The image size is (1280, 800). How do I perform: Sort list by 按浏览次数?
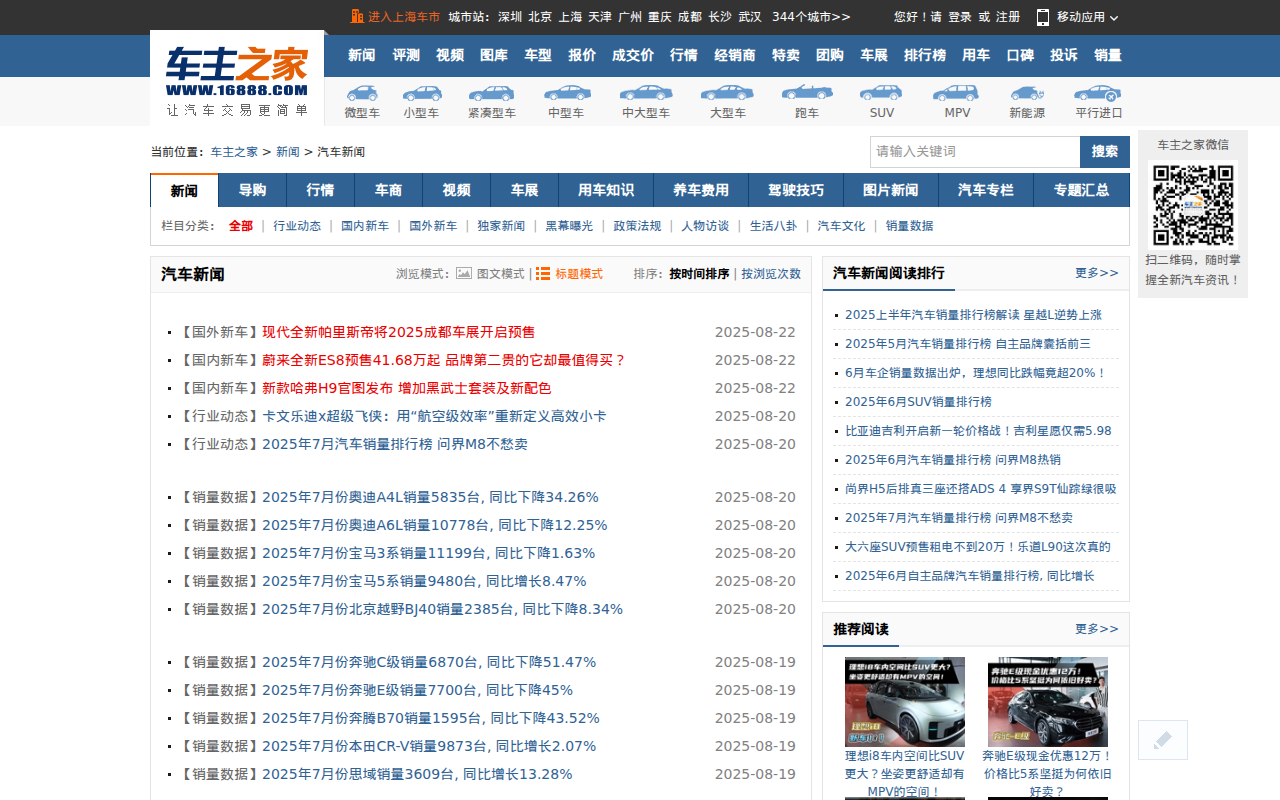tap(771, 274)
